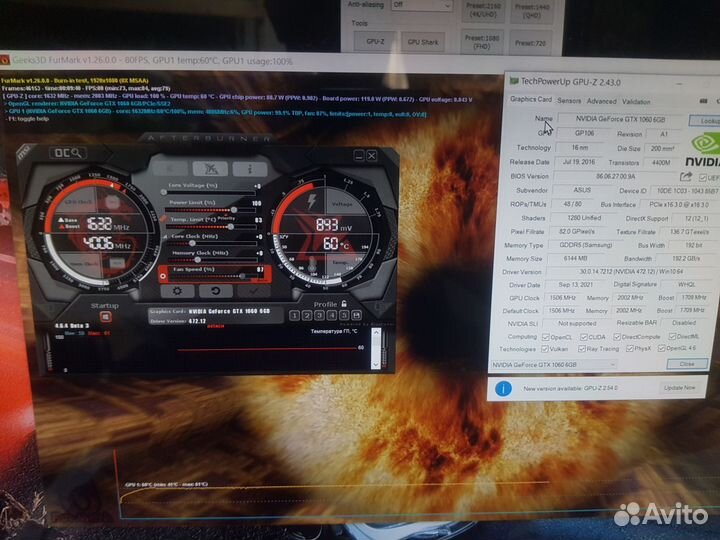The image size is (720, 540).
Task: Toggle the DirectML checkbox
Action: click(x=672, y=337)
